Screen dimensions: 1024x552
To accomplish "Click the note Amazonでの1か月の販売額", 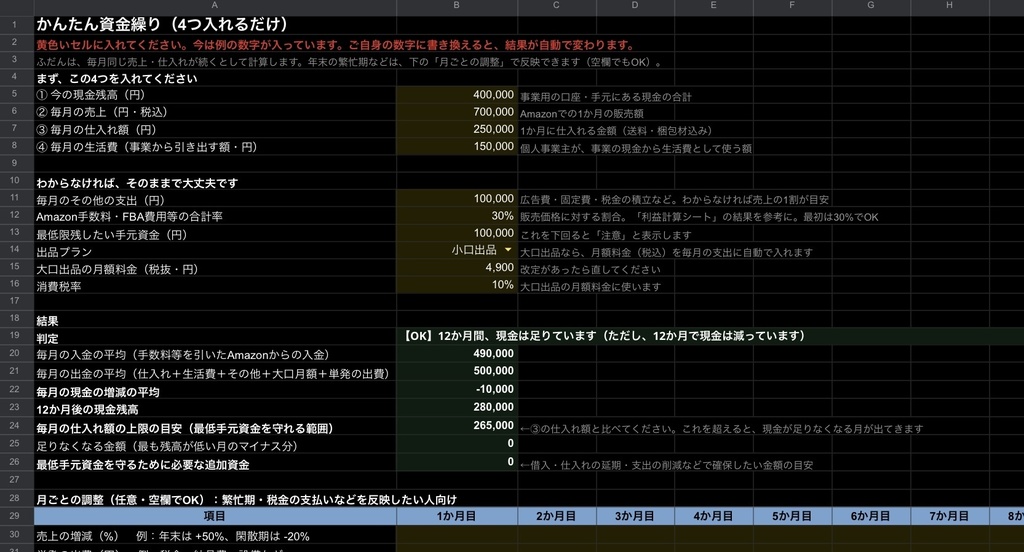I will pyautogui.click(x=582, y=113).
